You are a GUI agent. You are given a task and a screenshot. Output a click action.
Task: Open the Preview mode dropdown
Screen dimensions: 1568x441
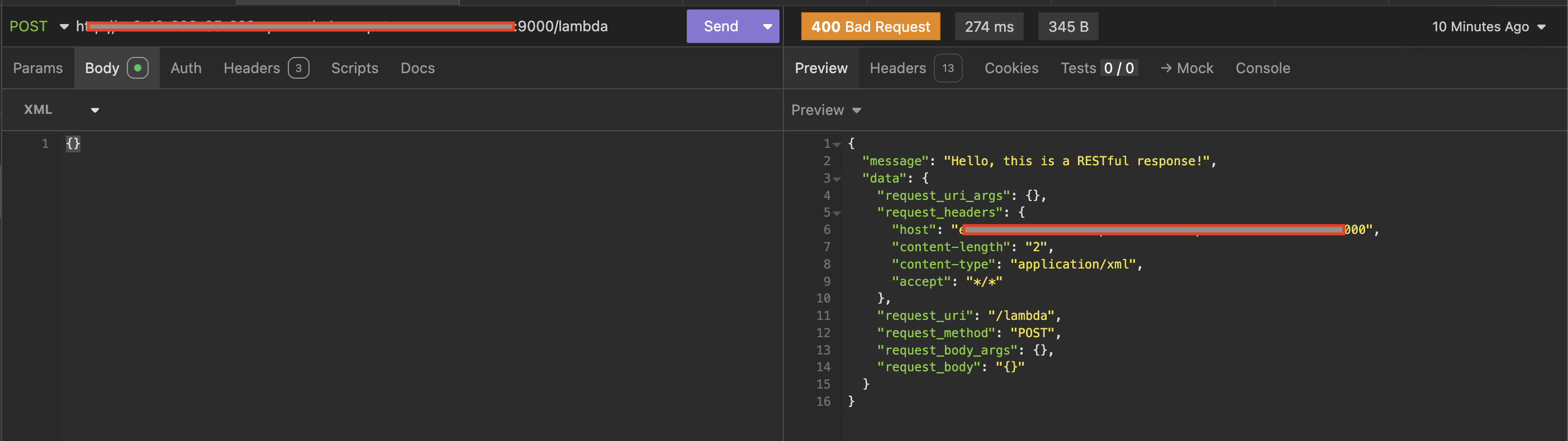pyautogui.click(x=826, y=110)
